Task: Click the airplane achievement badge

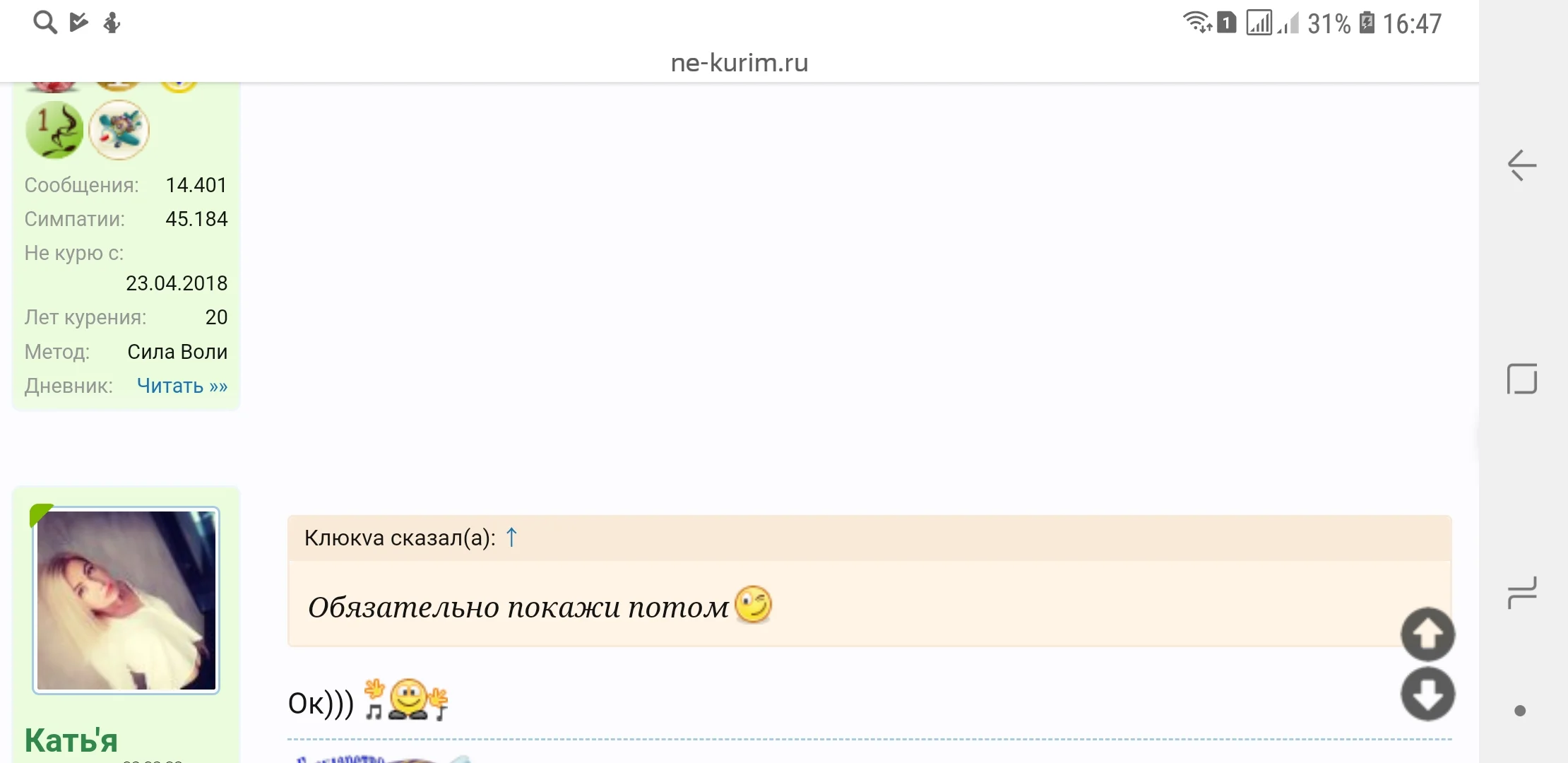Action: point(119,130)
